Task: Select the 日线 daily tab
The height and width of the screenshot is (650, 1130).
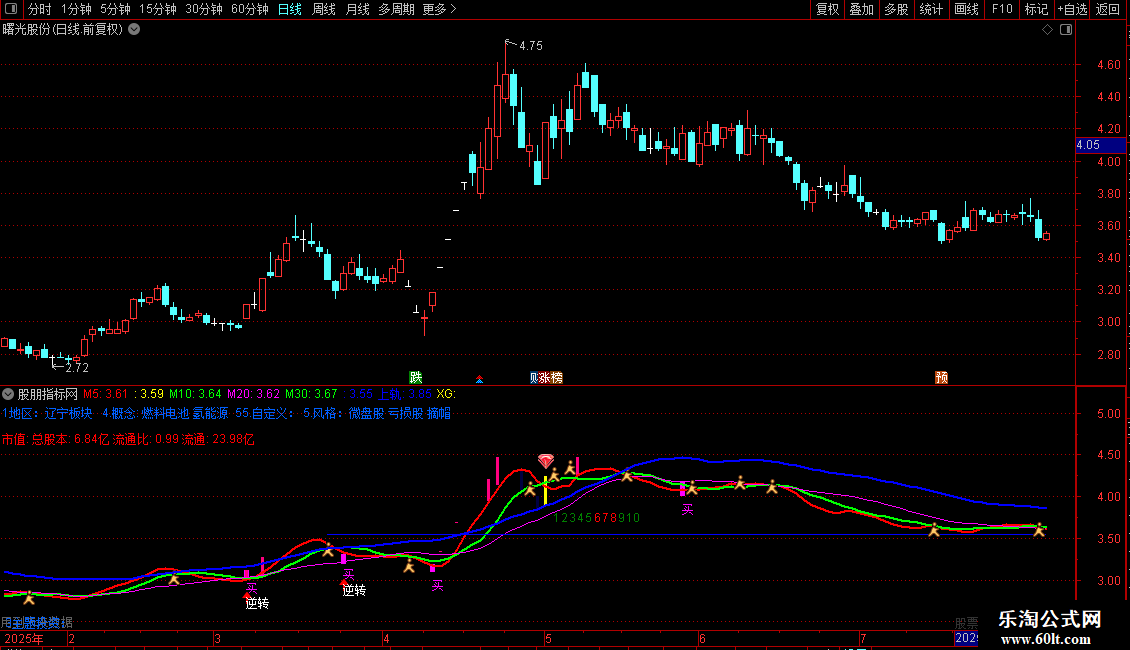Action: click(x=290, y=9)
